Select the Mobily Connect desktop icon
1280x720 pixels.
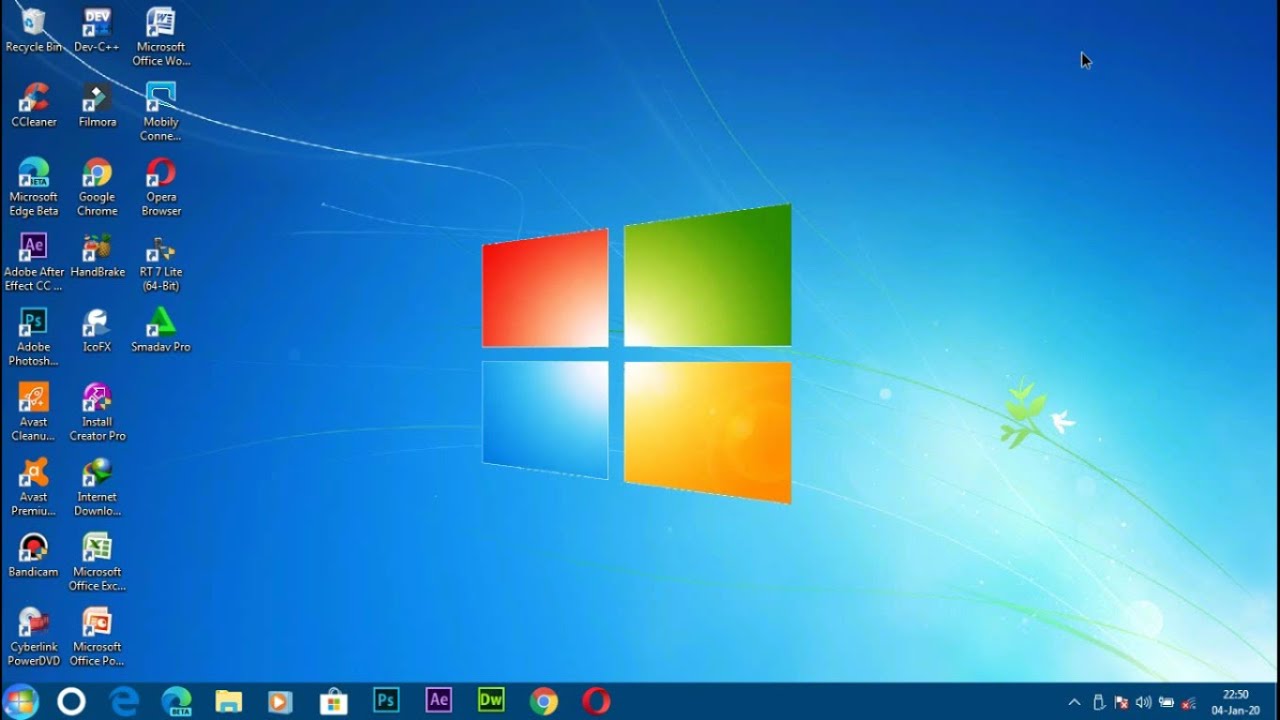pyautogui.click(x=161, y=112)
